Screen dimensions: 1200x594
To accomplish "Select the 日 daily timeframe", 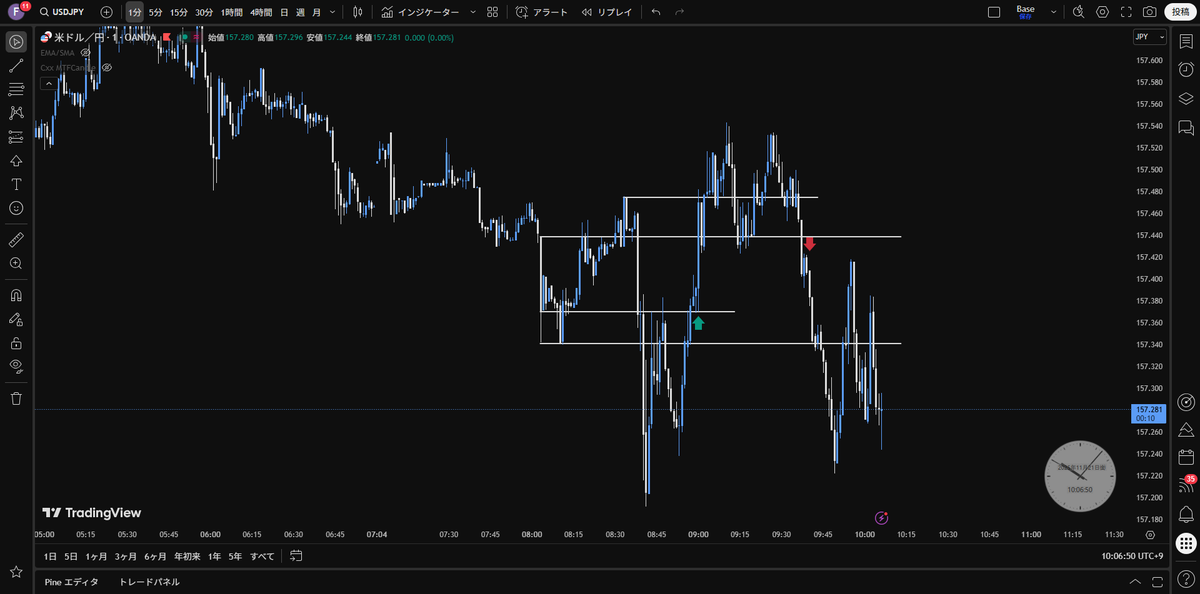I will [284, 12].
